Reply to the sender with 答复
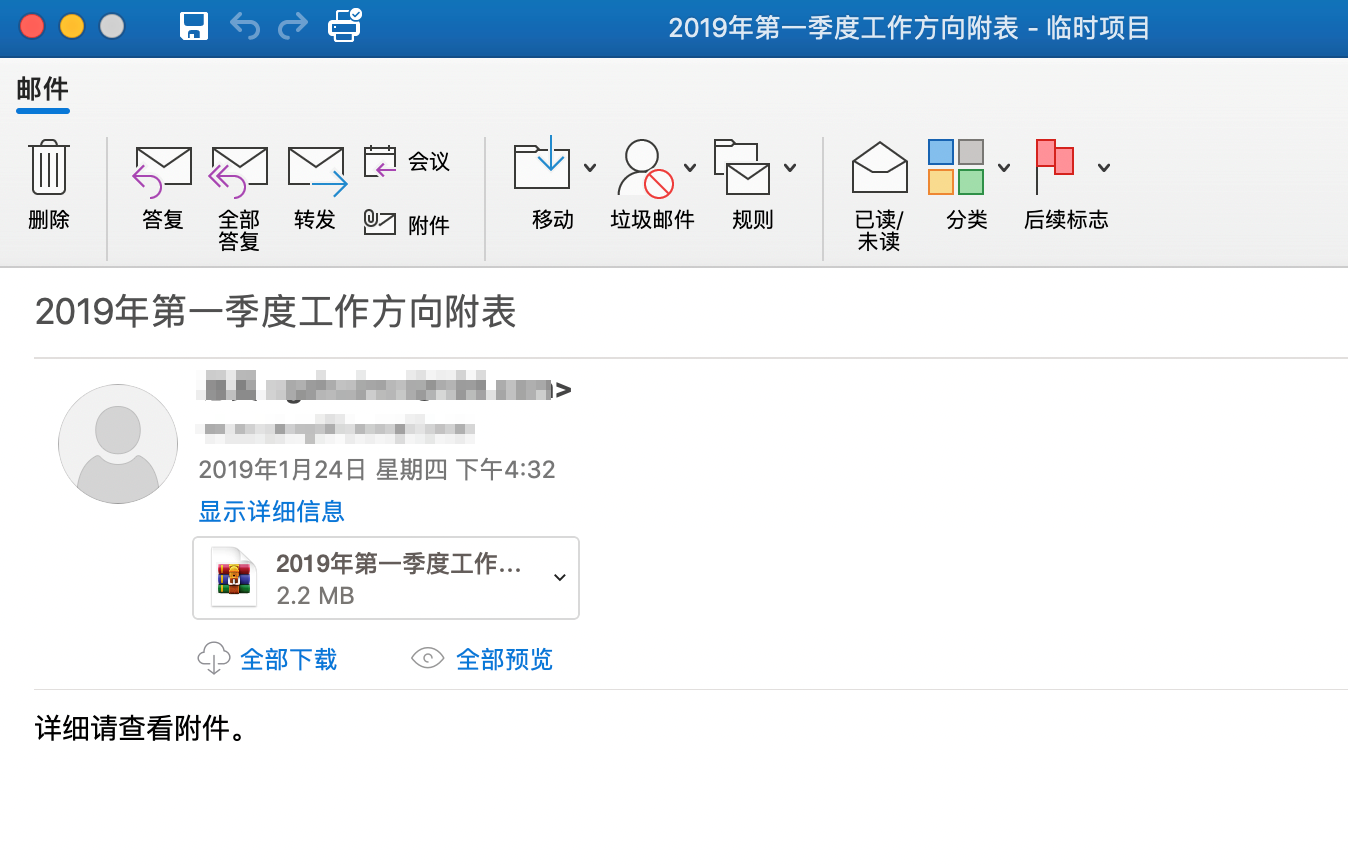Screen dimensions: 1348x866 [161, 185]
